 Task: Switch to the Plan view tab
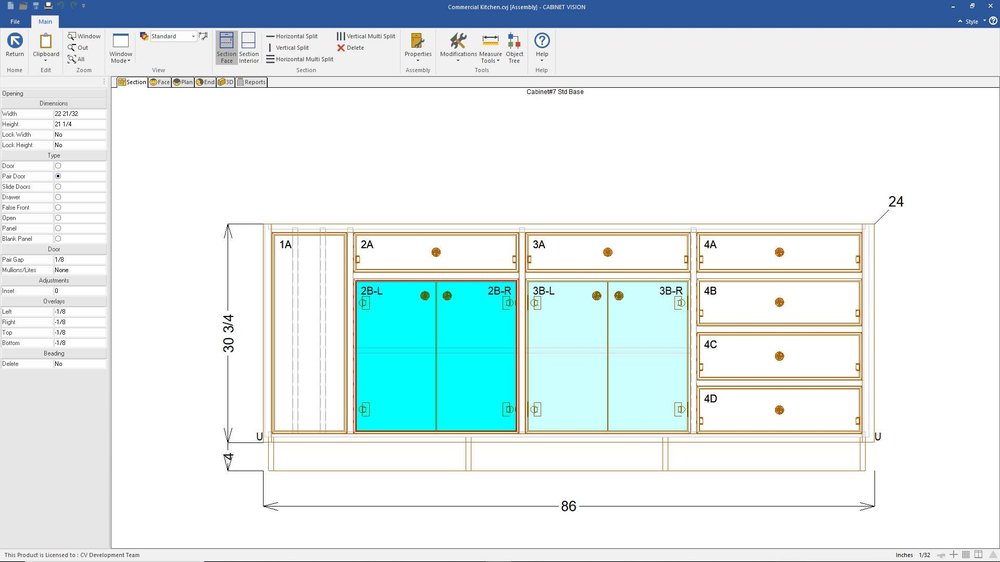click(182, 82)
